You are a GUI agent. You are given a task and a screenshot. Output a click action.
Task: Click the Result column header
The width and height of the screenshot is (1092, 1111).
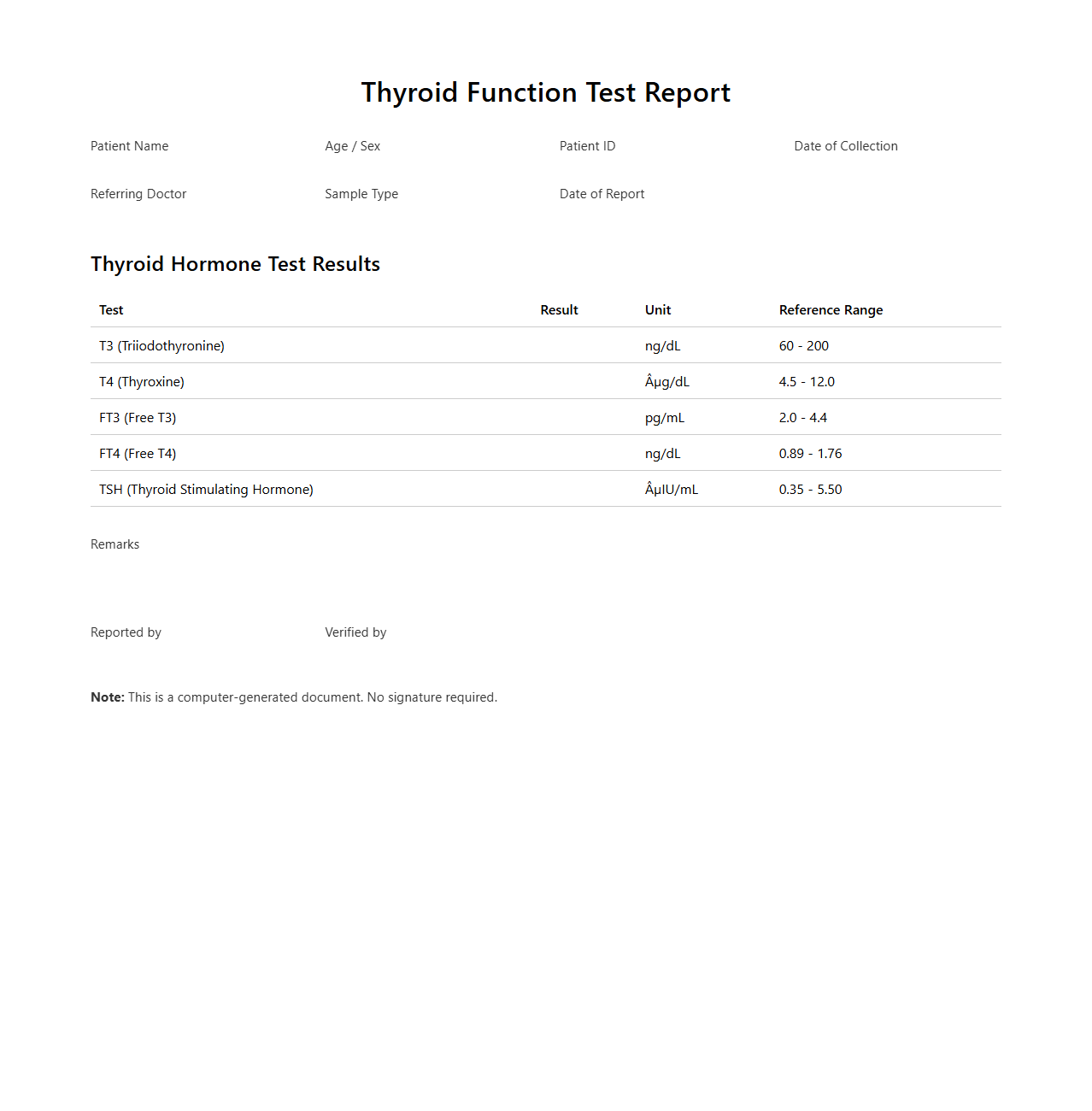(x=559, y=309)
